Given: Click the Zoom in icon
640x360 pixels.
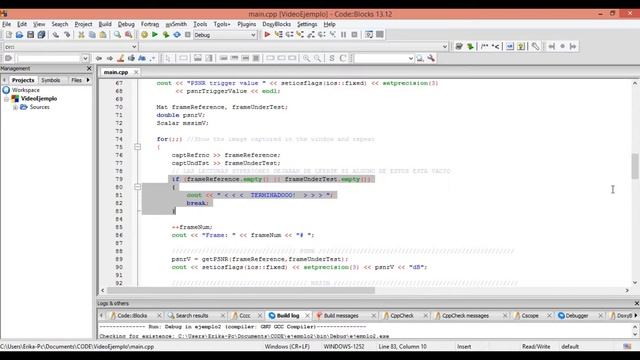Looking at the screenshot, I should tap(306, 58).
